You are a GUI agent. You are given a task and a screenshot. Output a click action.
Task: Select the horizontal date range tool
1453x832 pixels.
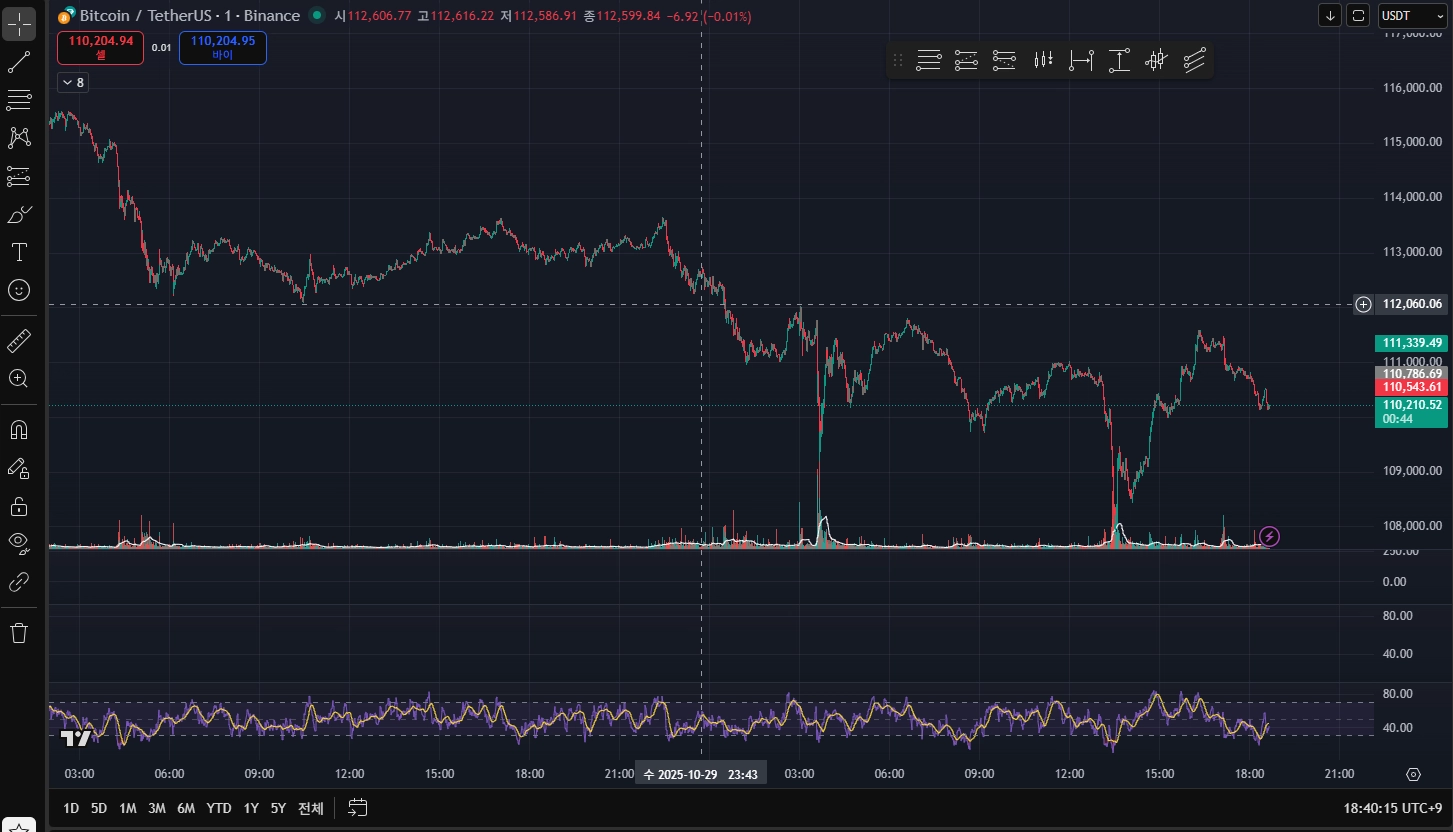(x=1081, y=61)
